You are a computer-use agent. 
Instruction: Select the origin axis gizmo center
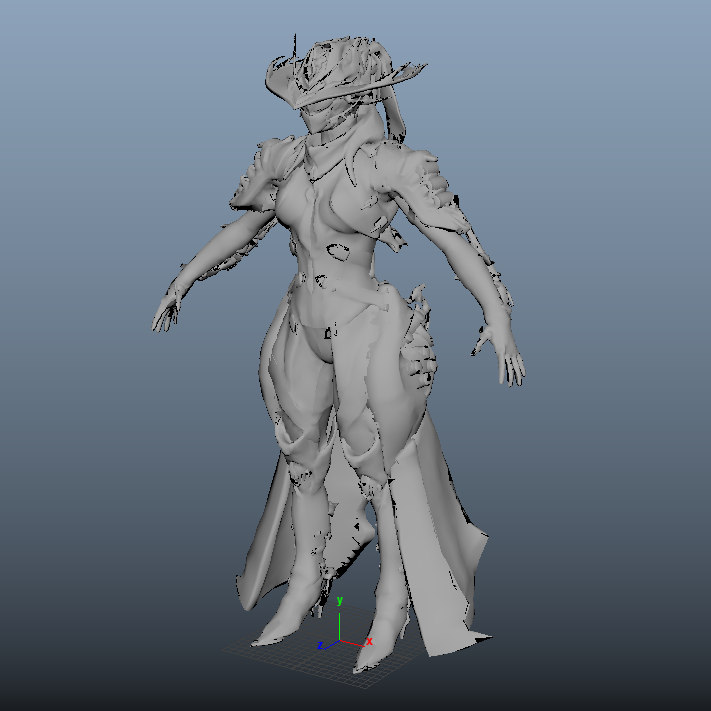coord(340,640)
